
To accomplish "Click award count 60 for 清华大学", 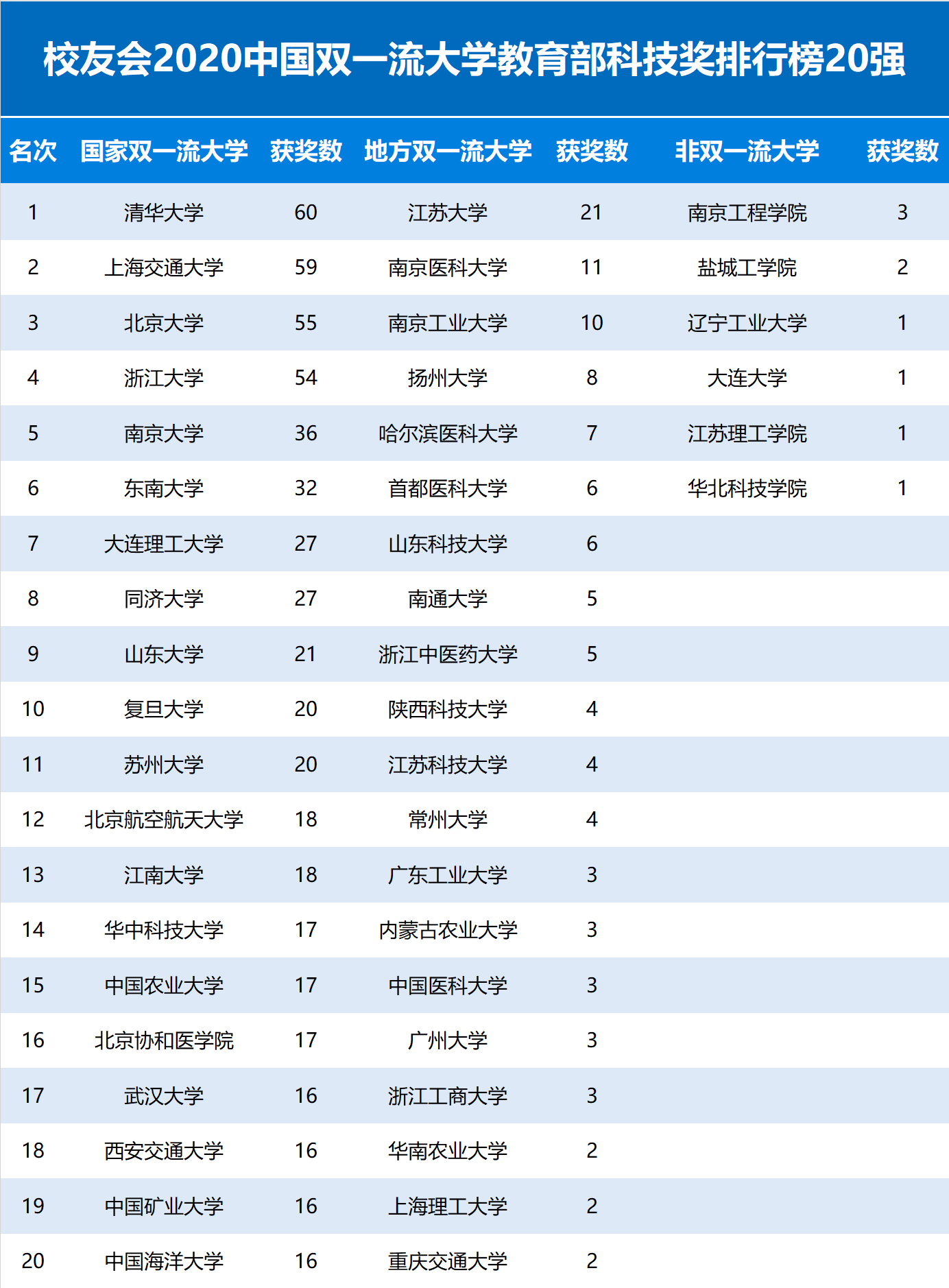I will tap(306, 213).
